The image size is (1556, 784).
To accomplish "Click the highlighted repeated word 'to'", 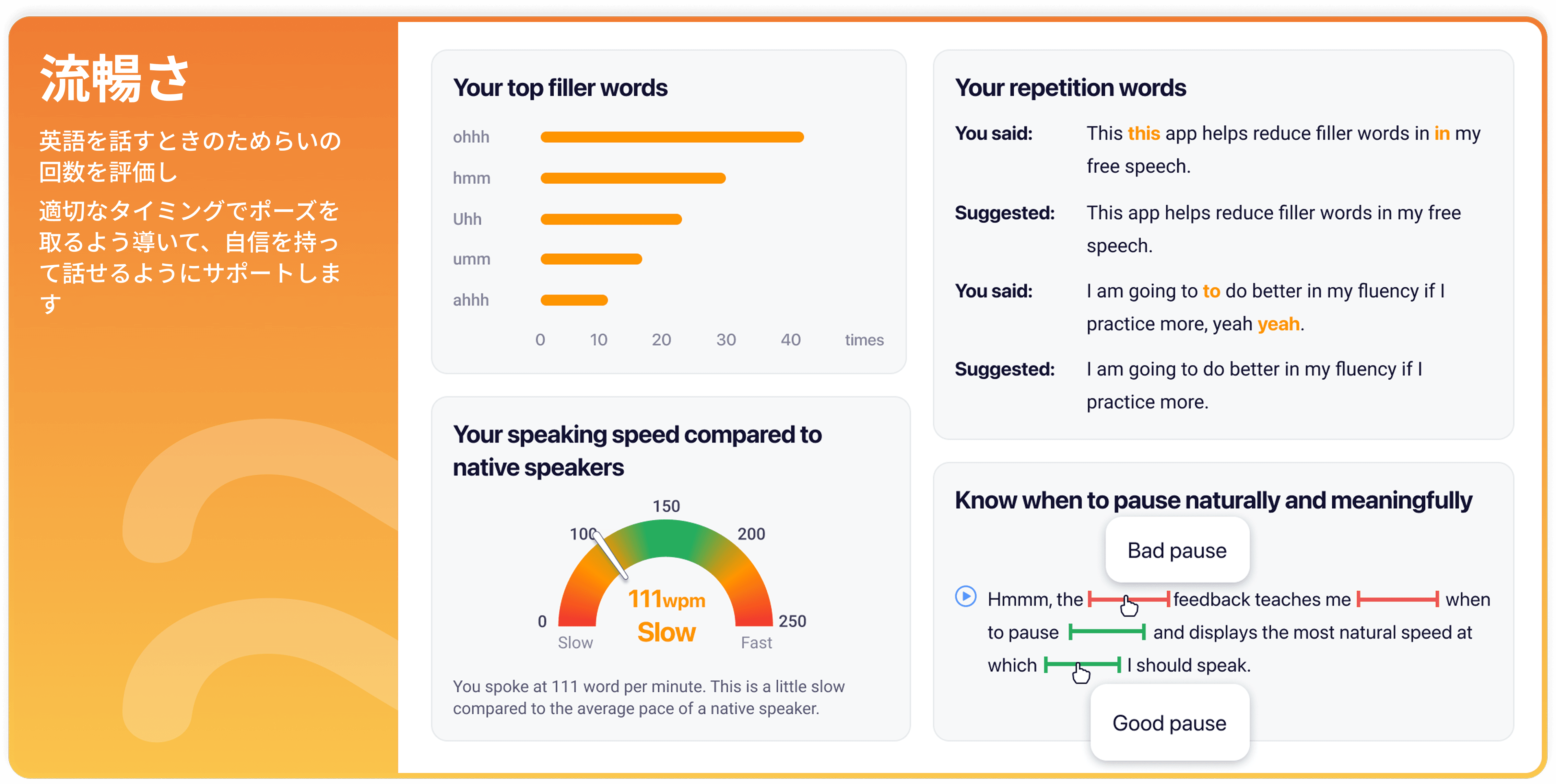I will (1211, 291).
